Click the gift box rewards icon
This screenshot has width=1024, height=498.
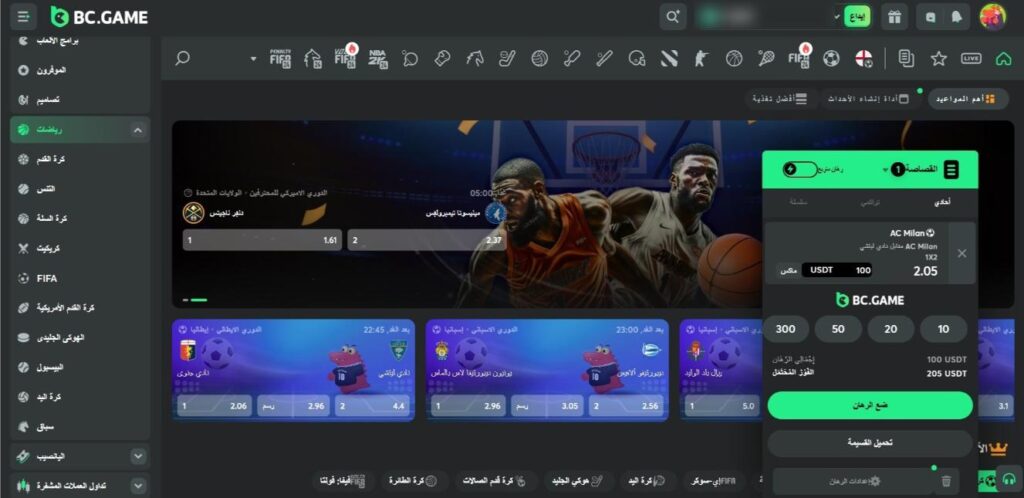click(894, 17)
